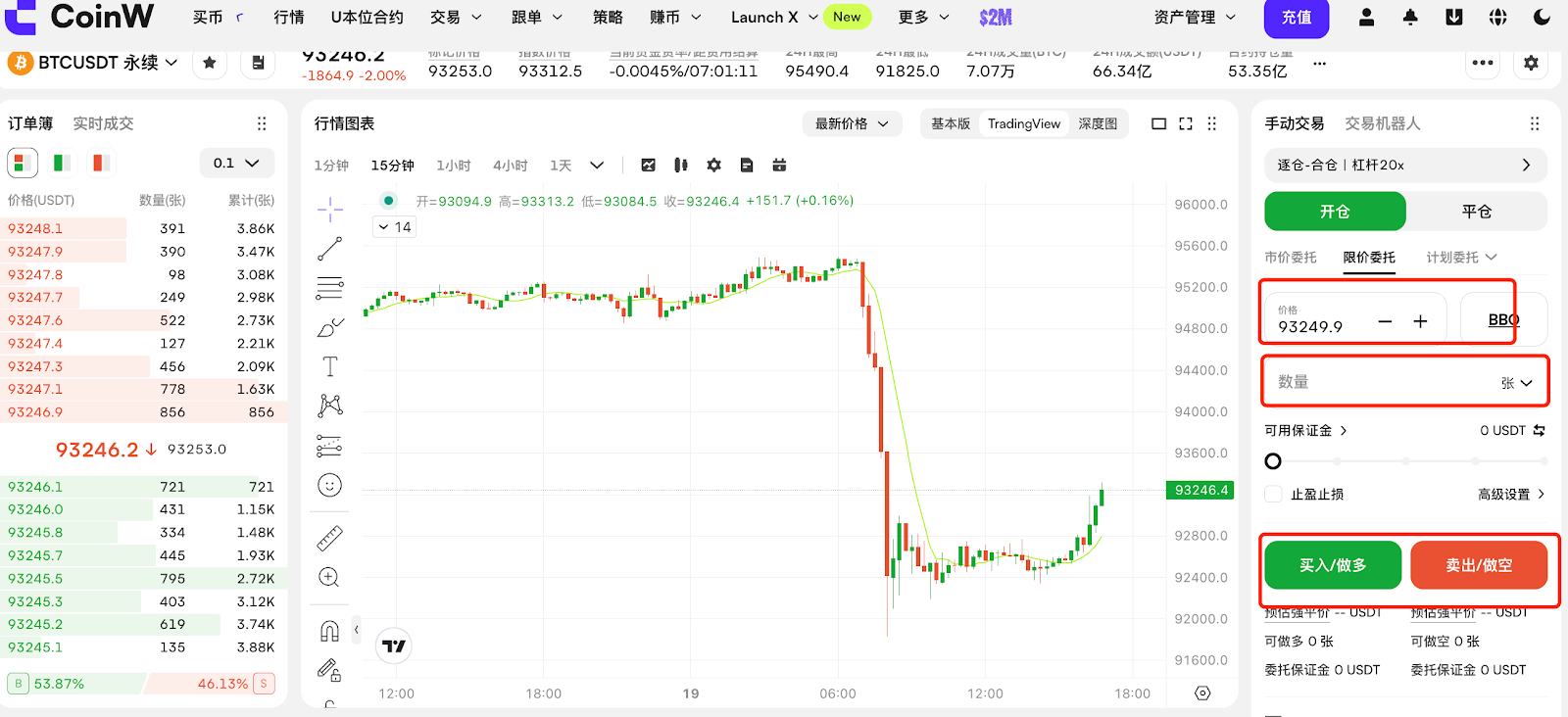1568x717 pixels.
Task: Switch theme with the moon icon
Action: click(1542, 17)
